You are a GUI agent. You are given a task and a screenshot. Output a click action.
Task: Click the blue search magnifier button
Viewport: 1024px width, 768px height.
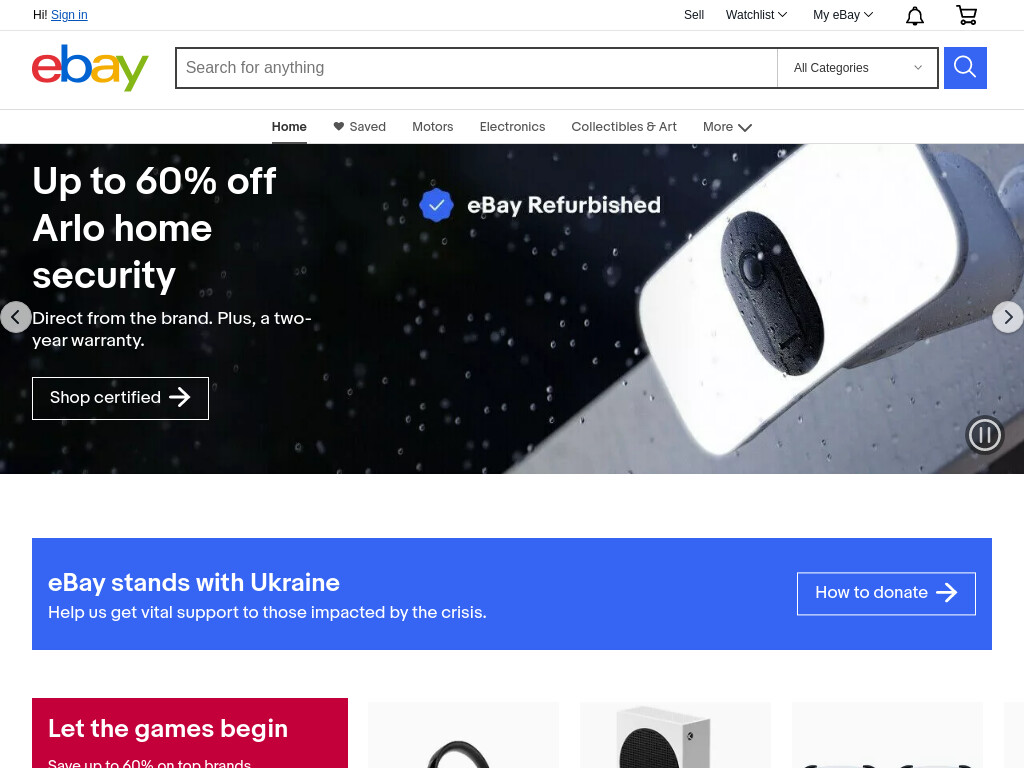(x=965, y=67)
